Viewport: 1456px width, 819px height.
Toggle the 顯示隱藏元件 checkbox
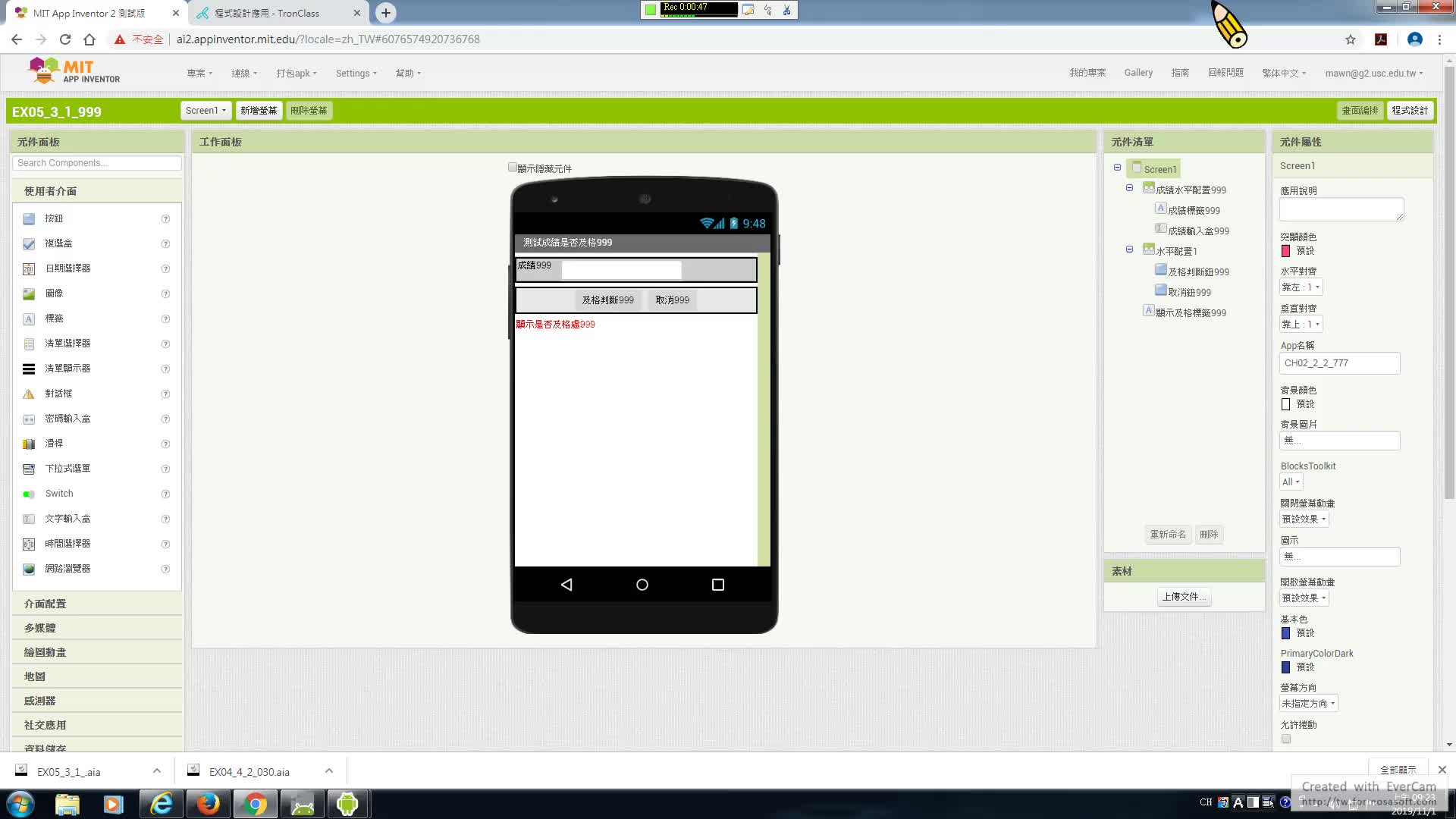(x=513, y=168)
